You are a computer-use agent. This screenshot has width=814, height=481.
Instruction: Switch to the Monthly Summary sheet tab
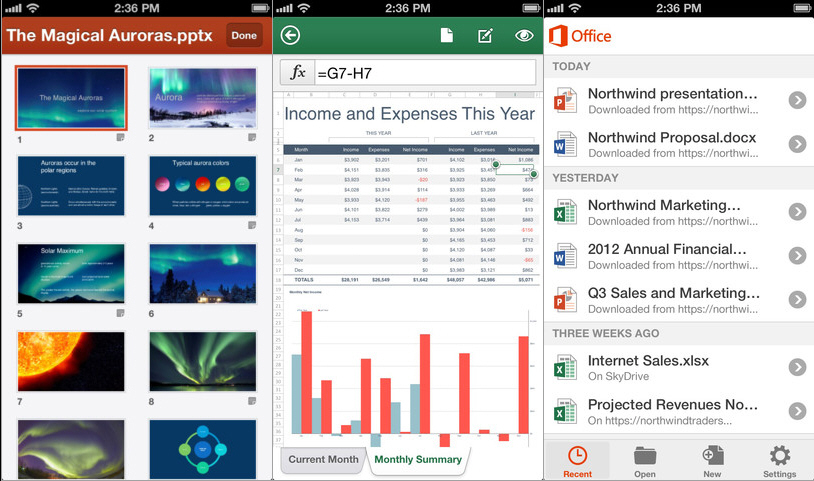click(x=418, y=460)
